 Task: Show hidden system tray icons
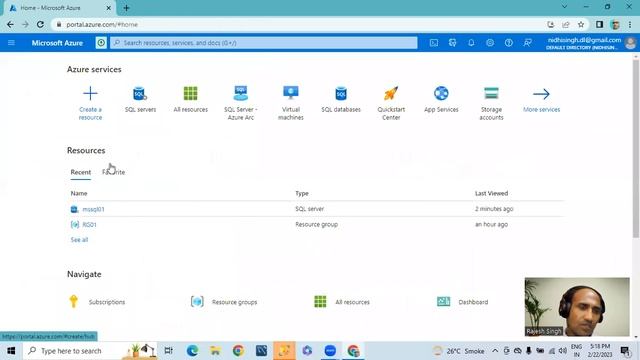pyautogui.click(x=495, y=351)
